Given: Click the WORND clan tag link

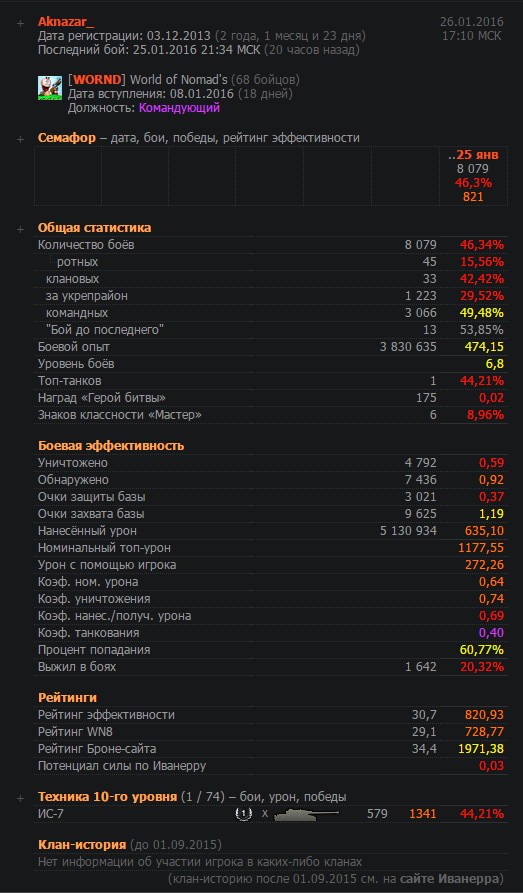Looking at the screenshot, I should coord(97,79).
